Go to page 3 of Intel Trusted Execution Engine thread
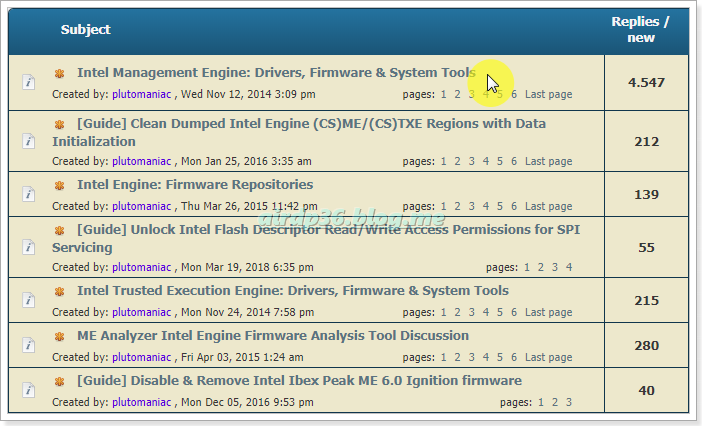The image size is (702, 426). coord(471,312)
